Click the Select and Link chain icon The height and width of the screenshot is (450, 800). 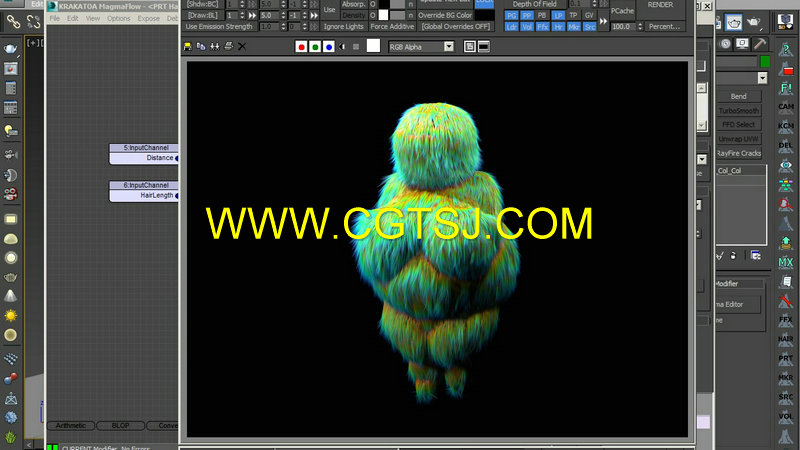coord(14,21)
